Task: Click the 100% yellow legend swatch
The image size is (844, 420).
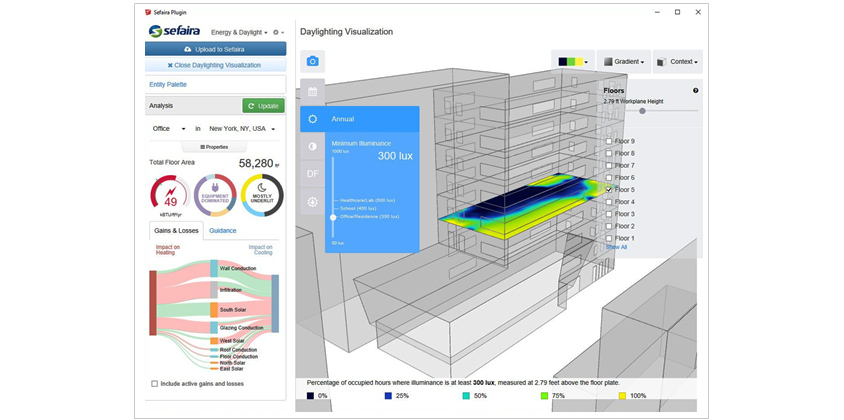Action: coord(622,396)
